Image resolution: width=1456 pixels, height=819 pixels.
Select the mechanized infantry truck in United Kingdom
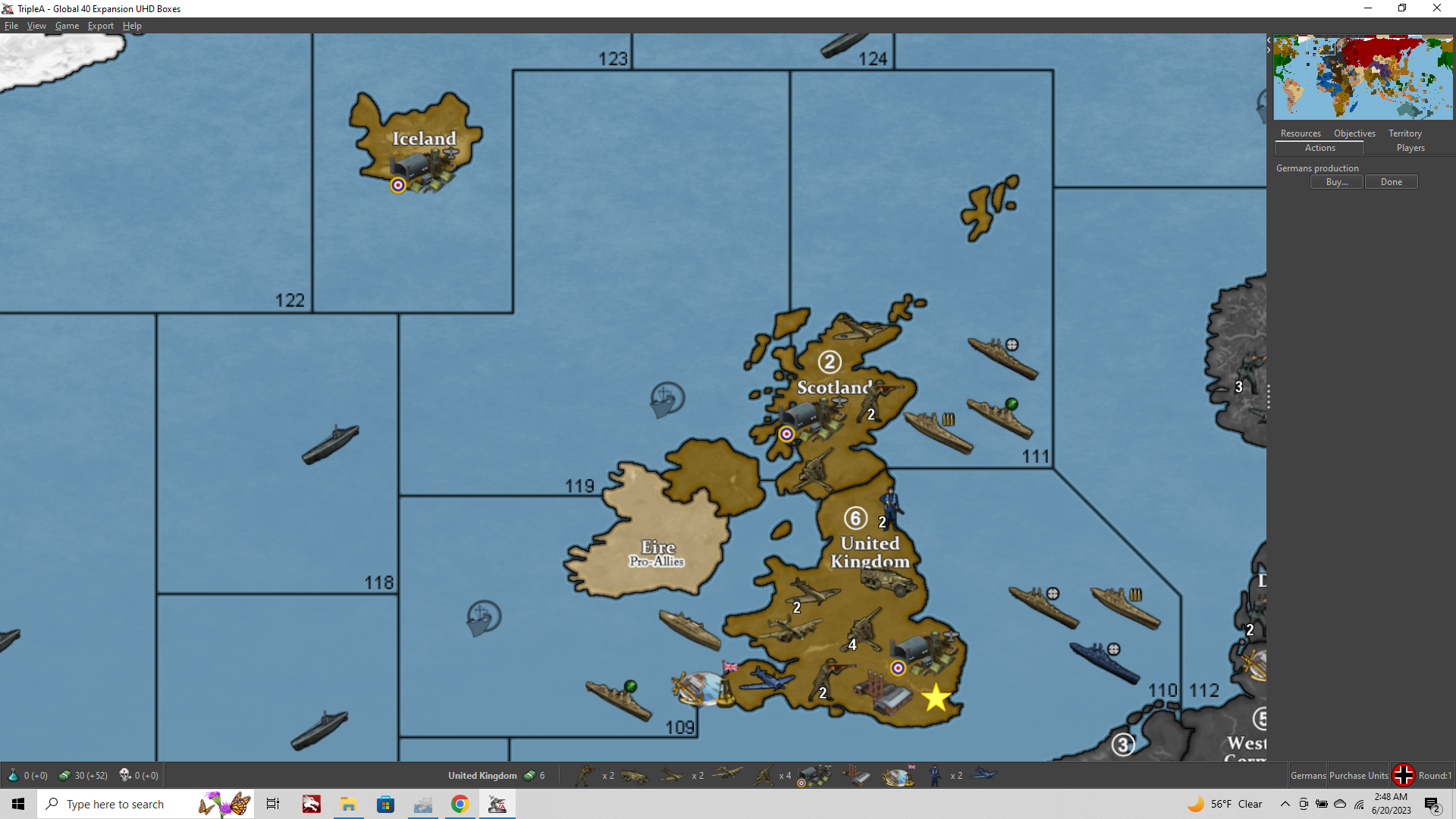click(888, 582)
